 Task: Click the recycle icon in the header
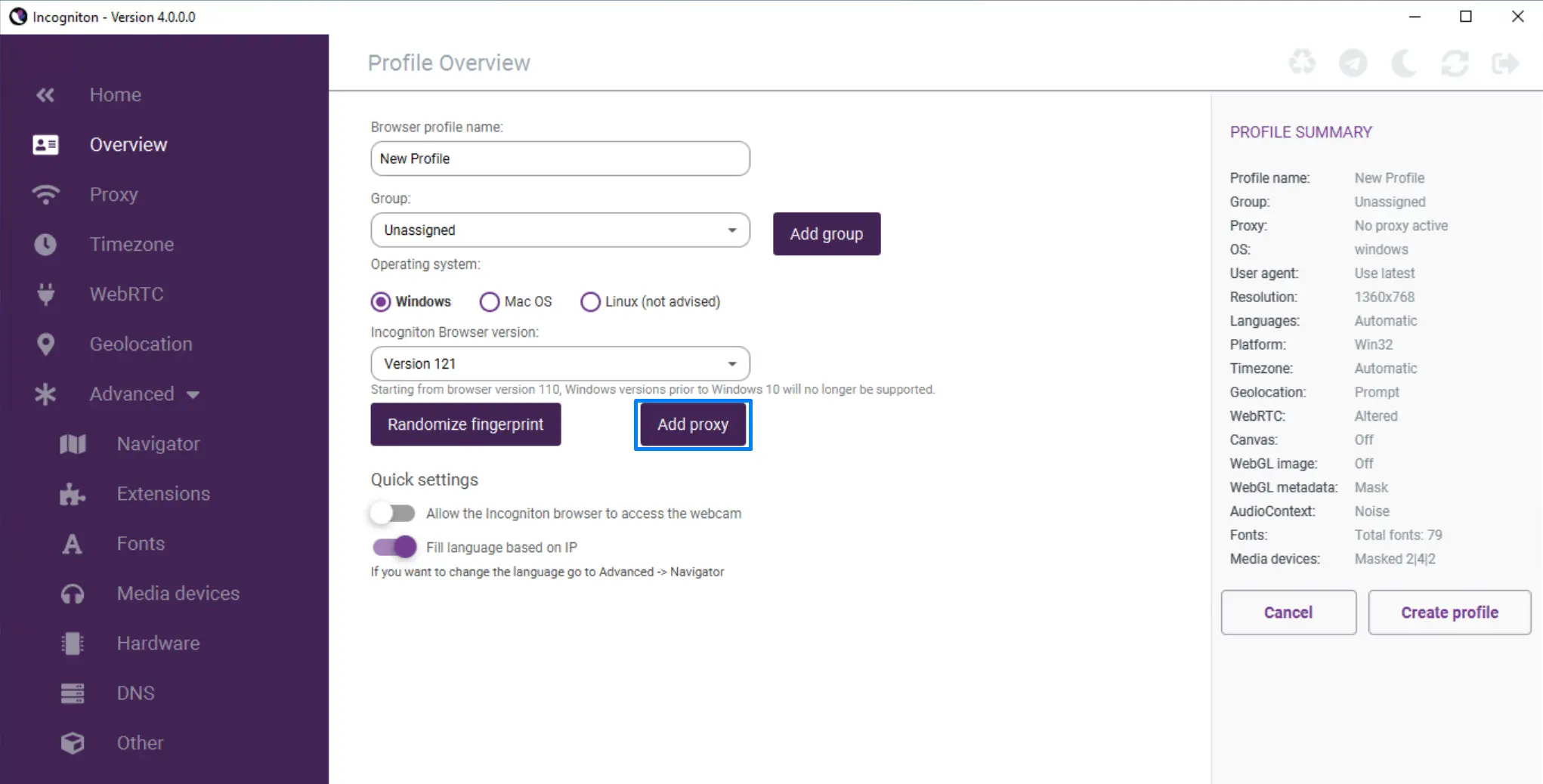click(x=1302, y=63)
